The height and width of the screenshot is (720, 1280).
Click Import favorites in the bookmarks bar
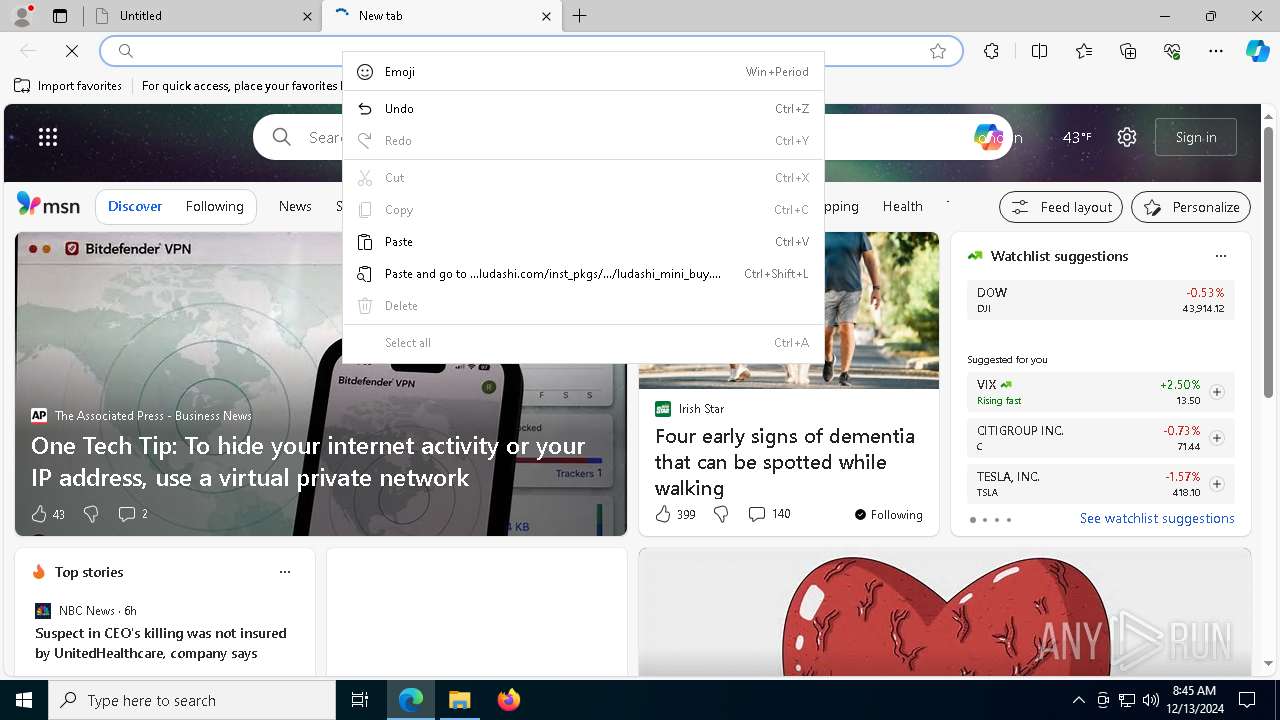(x=68, y=86)
